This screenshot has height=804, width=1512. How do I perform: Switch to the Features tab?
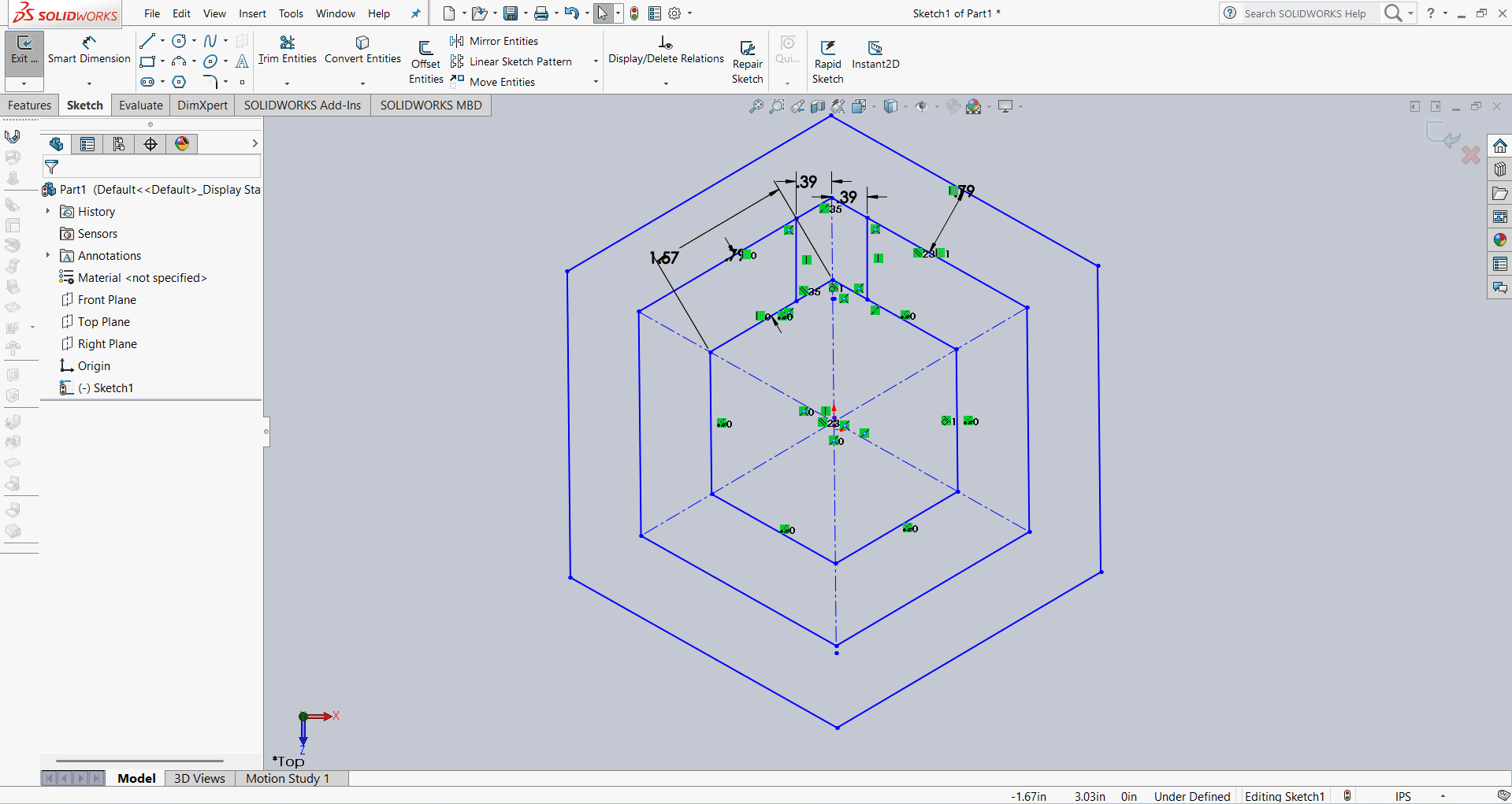pos(29,106)
